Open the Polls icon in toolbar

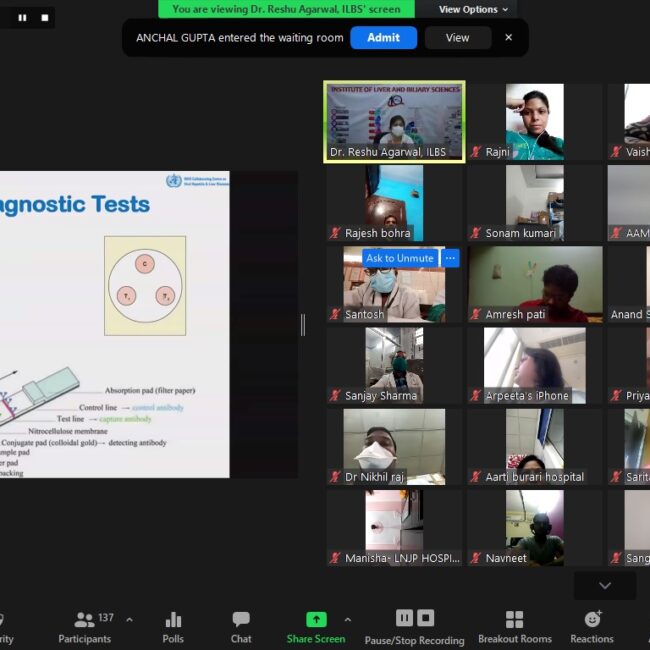pos(173,627)
